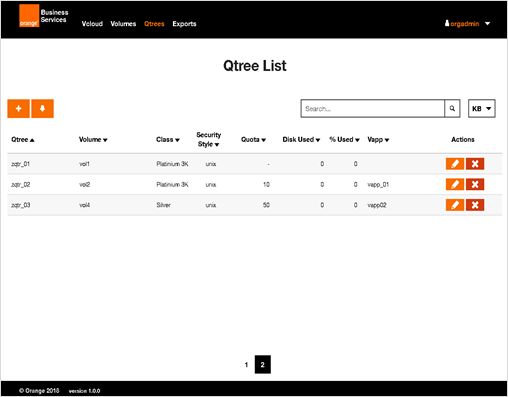Screen dimensions: 508x397
Task: Open the Volumes menu item
Action: coord(123,24)
